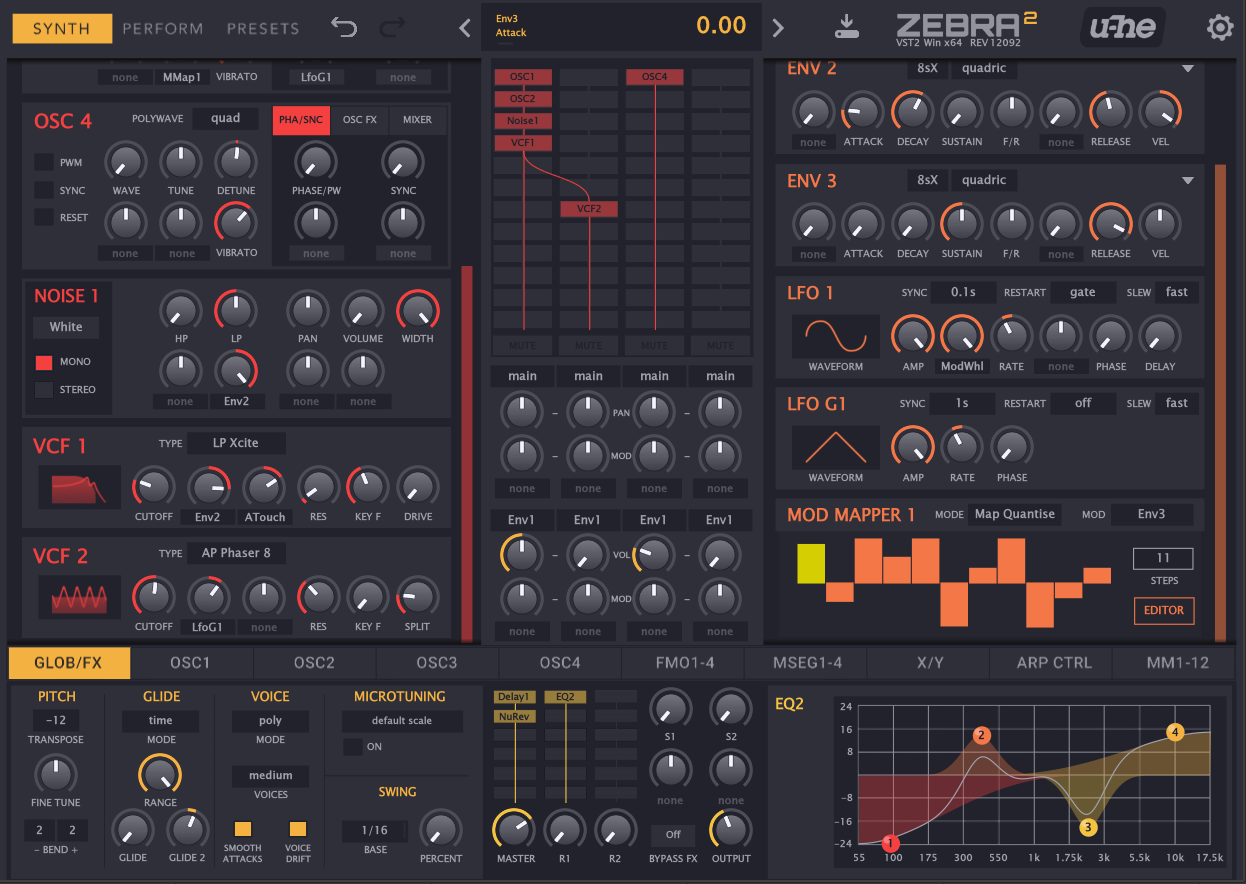
Task: Mute the first grid lane
Action: coord(522,346)
